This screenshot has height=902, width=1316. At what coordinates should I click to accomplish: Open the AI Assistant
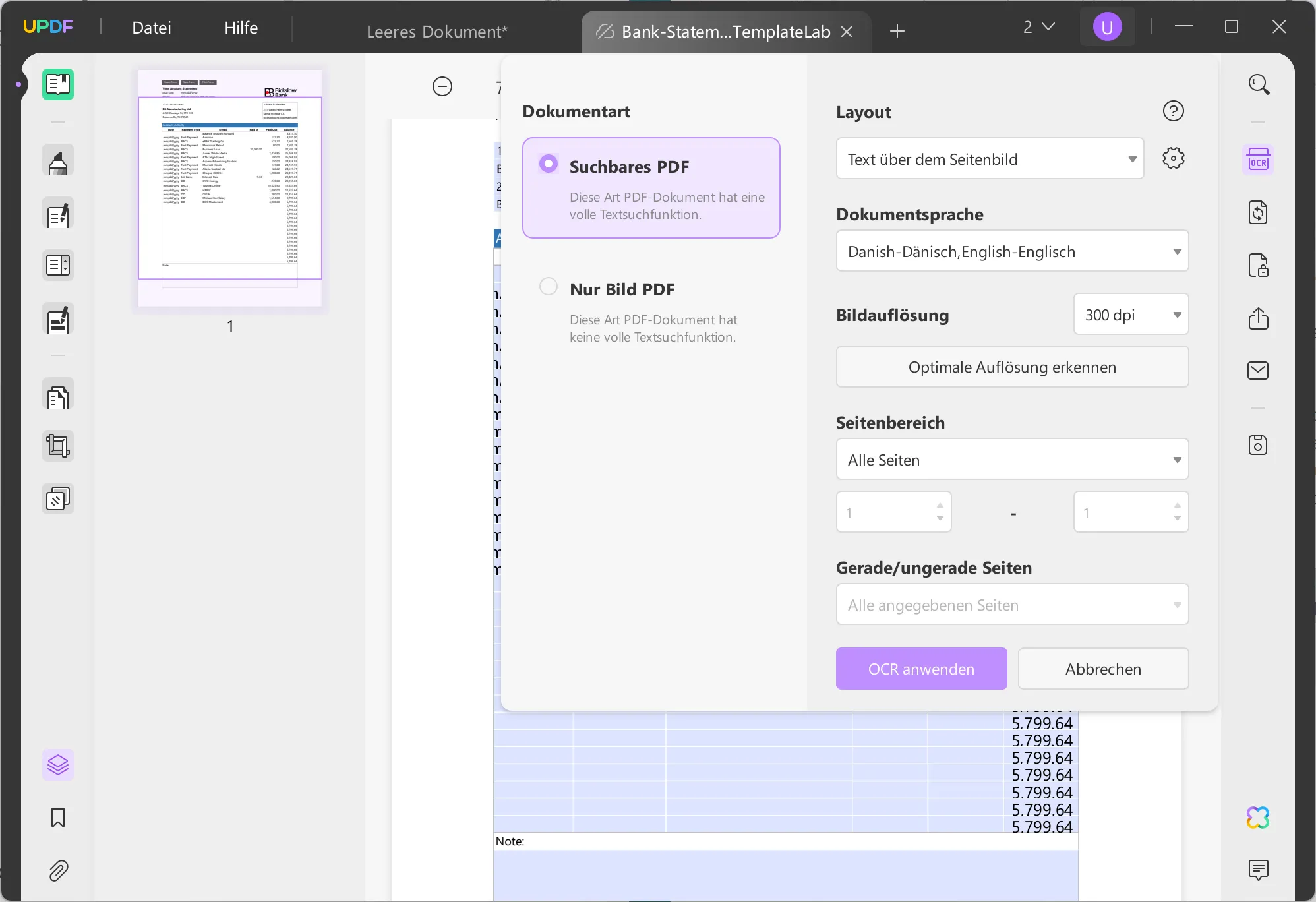click(1258, 818)
